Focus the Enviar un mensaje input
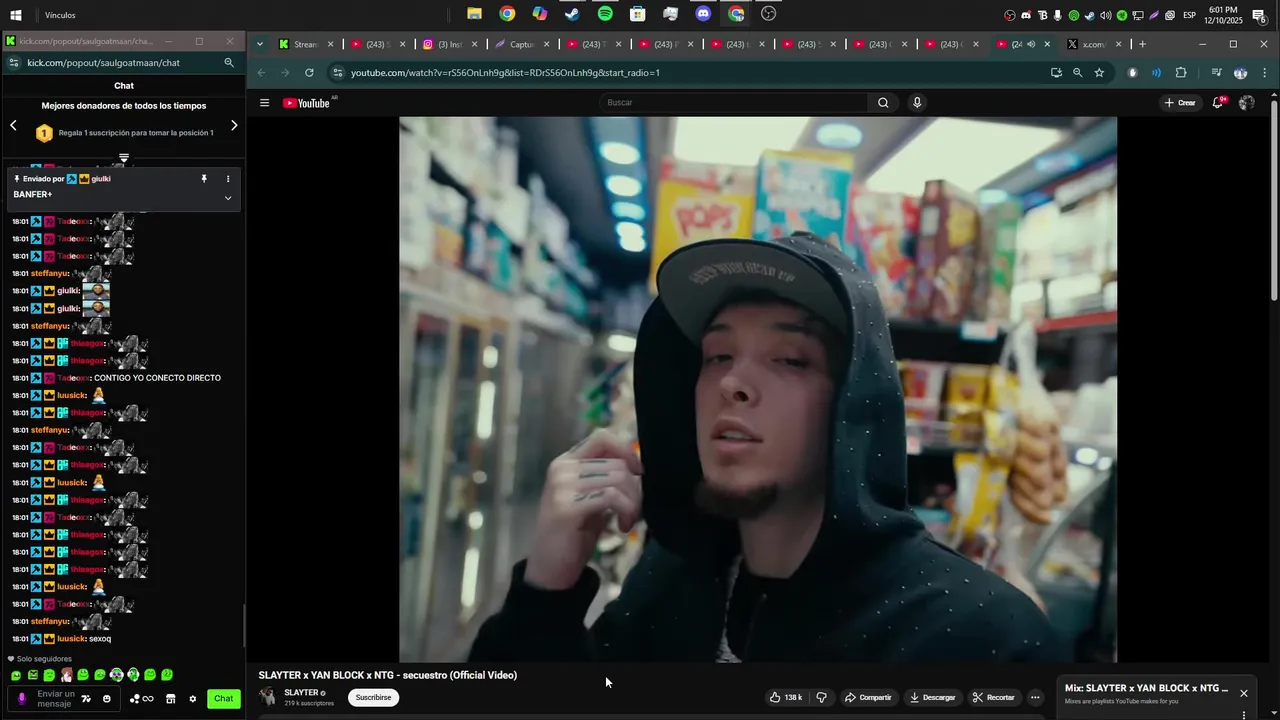The height and width of the screenshot is (720, 1280). (x=55, y=699)
